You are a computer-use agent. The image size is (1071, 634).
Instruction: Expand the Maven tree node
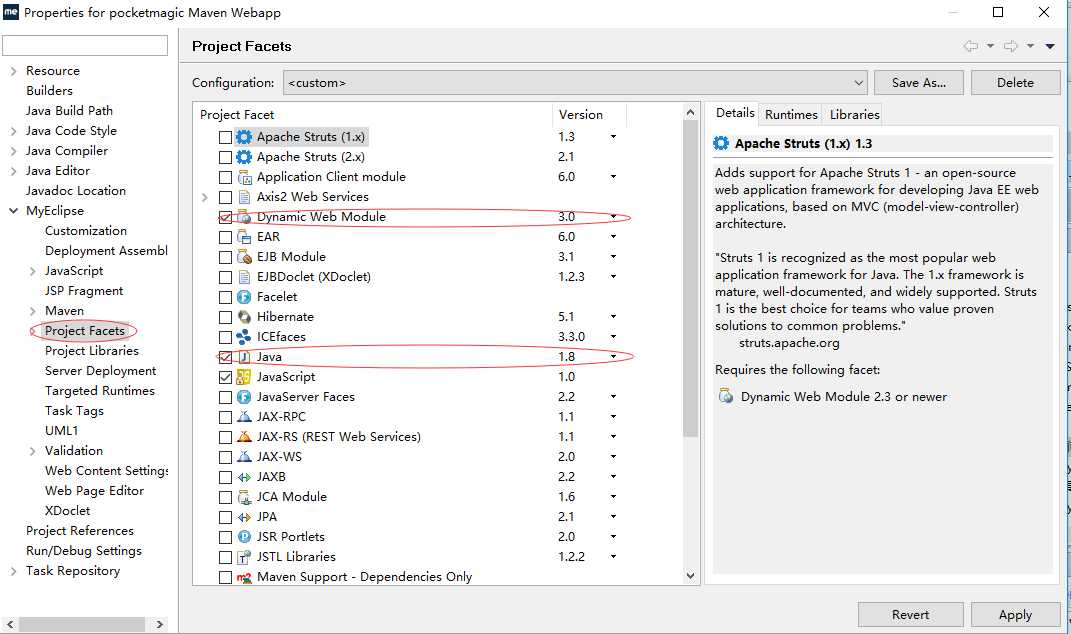tap(32, 311)
